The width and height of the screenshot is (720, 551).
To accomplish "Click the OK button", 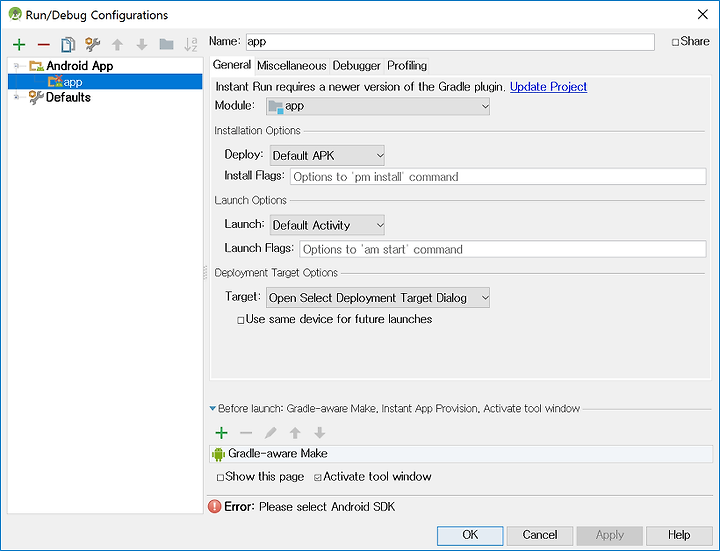I will (470, 535).
